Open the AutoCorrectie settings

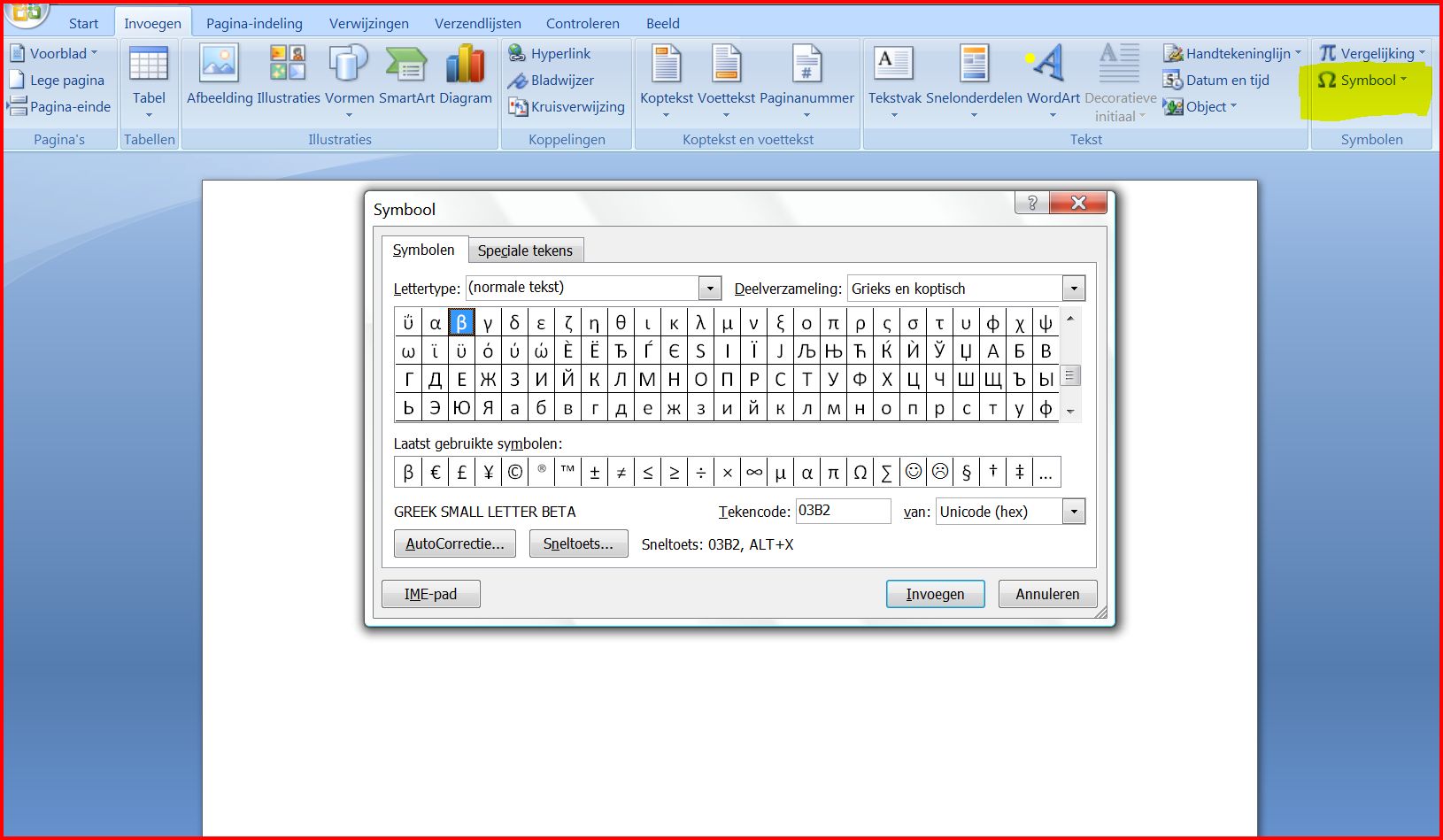pyautogui.click(x=455, y=543)
